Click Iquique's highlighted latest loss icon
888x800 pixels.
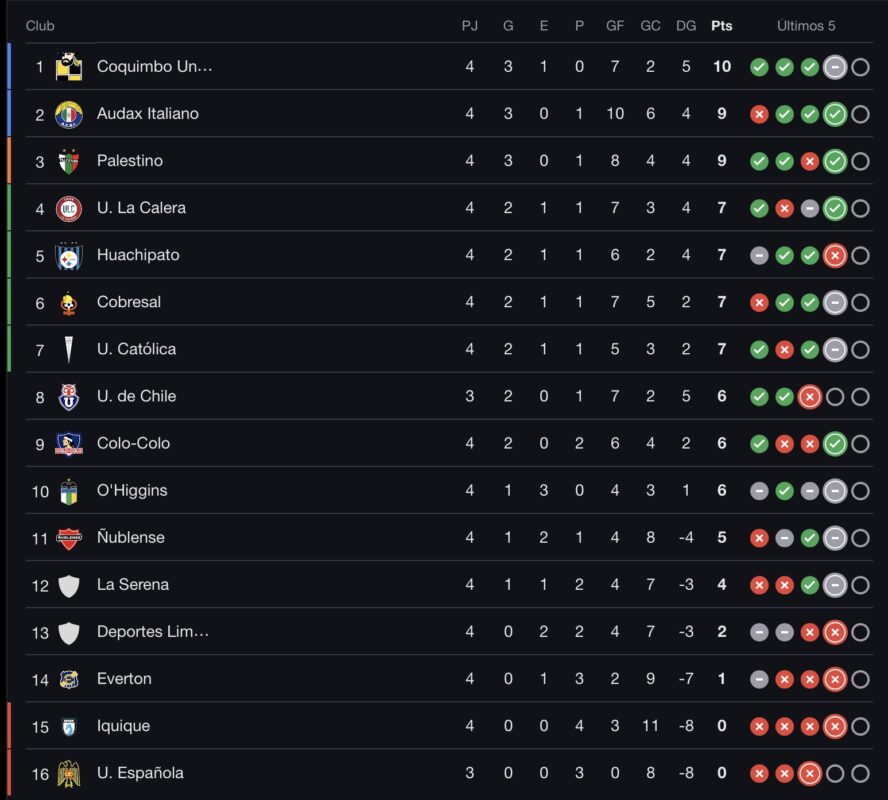pos(834,726)
